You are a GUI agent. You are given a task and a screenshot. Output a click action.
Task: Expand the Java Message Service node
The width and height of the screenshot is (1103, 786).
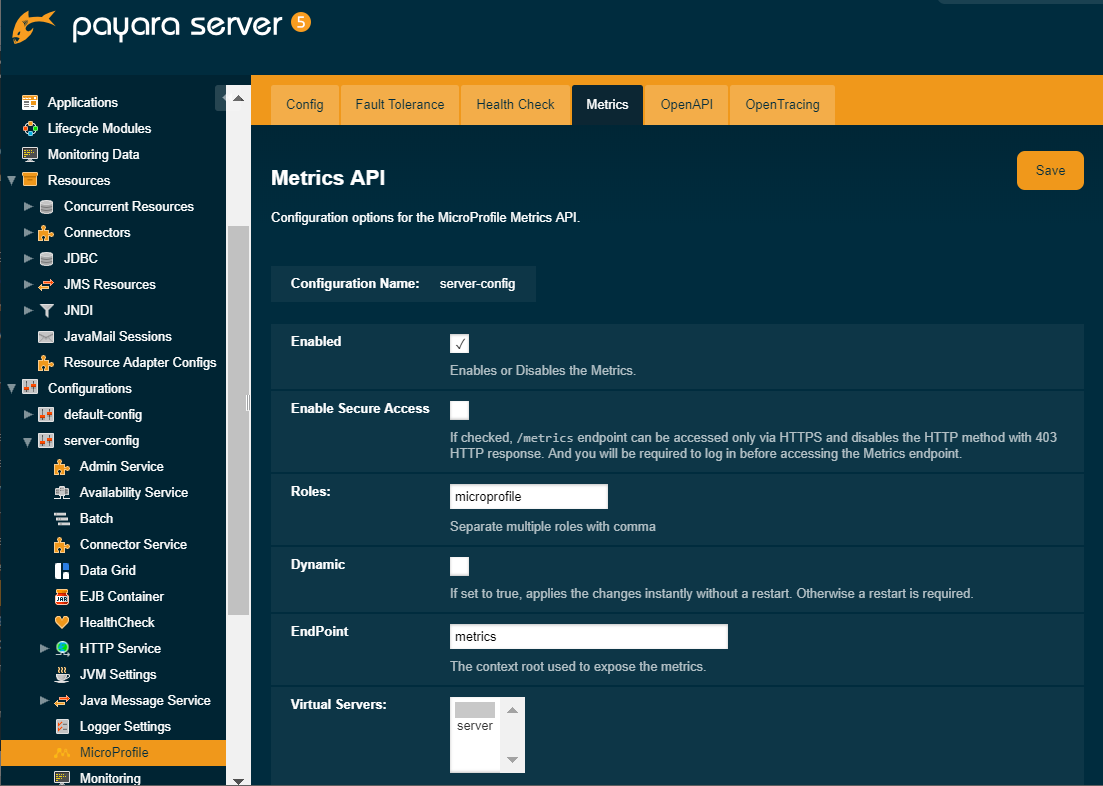coord(44,700)
